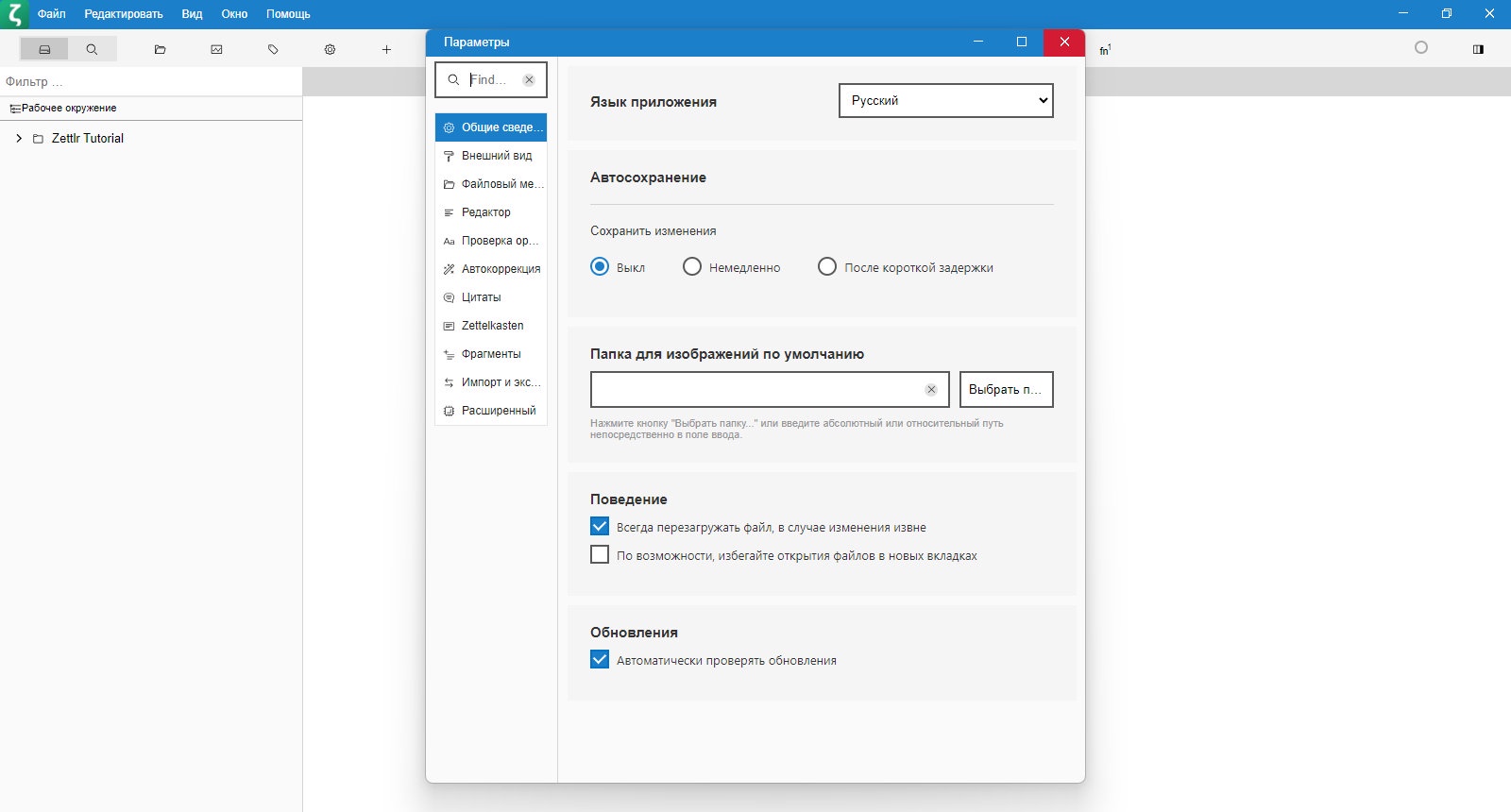Viewport: 1511px width, 812px height.
Task: Click the Рабочее окружение header text
Action: coord(69,109)
